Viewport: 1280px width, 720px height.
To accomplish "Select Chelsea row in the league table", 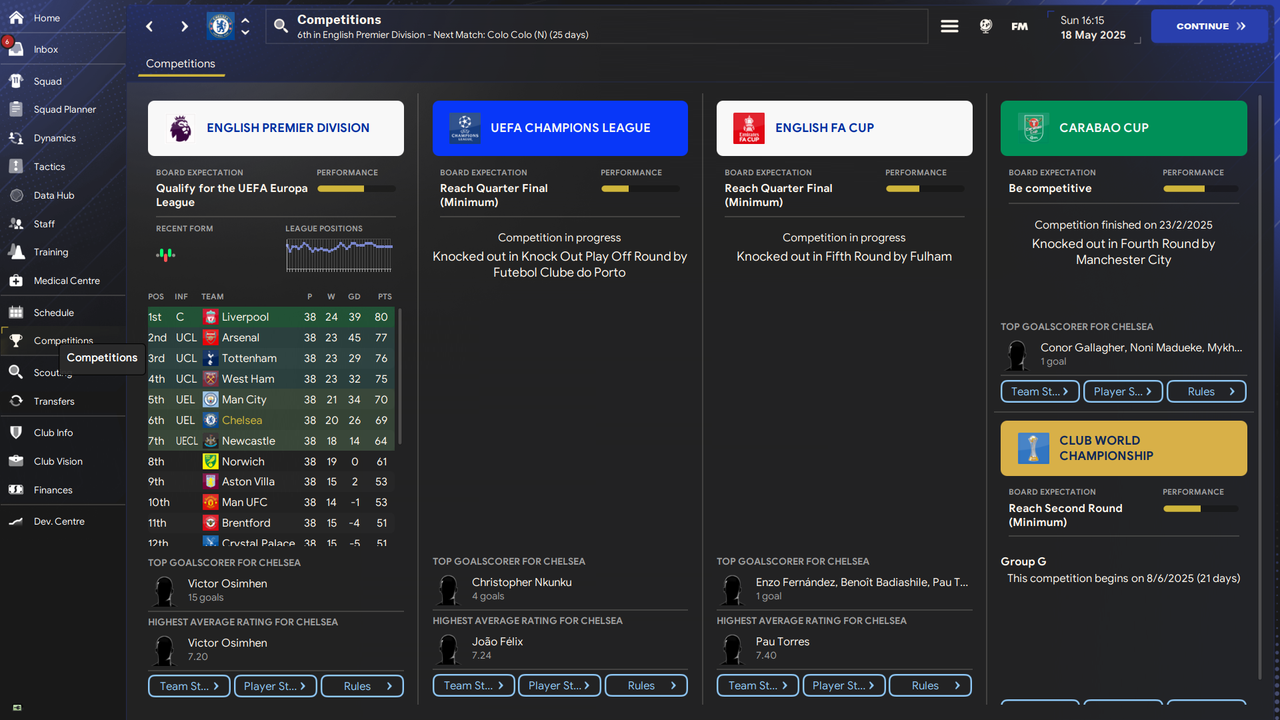I will 271,420.
